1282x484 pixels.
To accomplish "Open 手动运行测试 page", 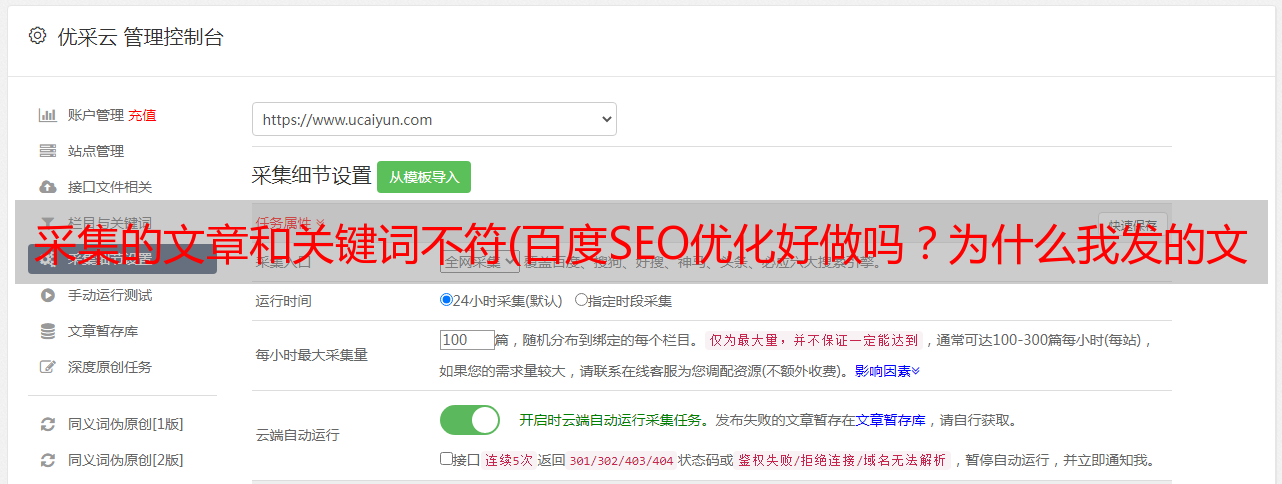I will point(110,295).
